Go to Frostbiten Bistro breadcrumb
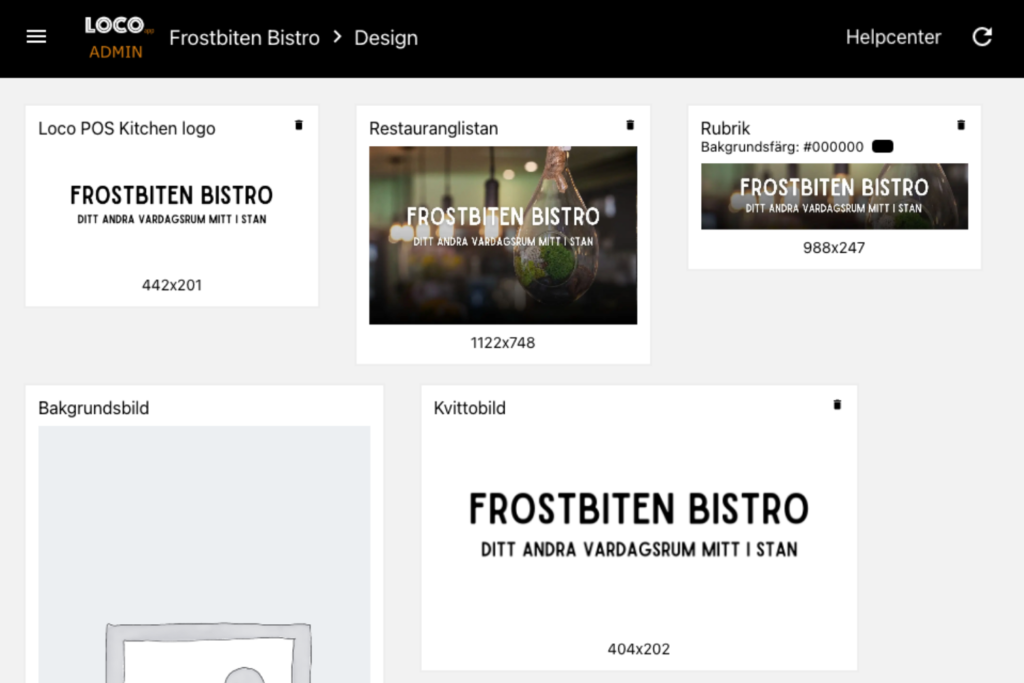Viewport: 1024px width, 683px height. (244, 38)
